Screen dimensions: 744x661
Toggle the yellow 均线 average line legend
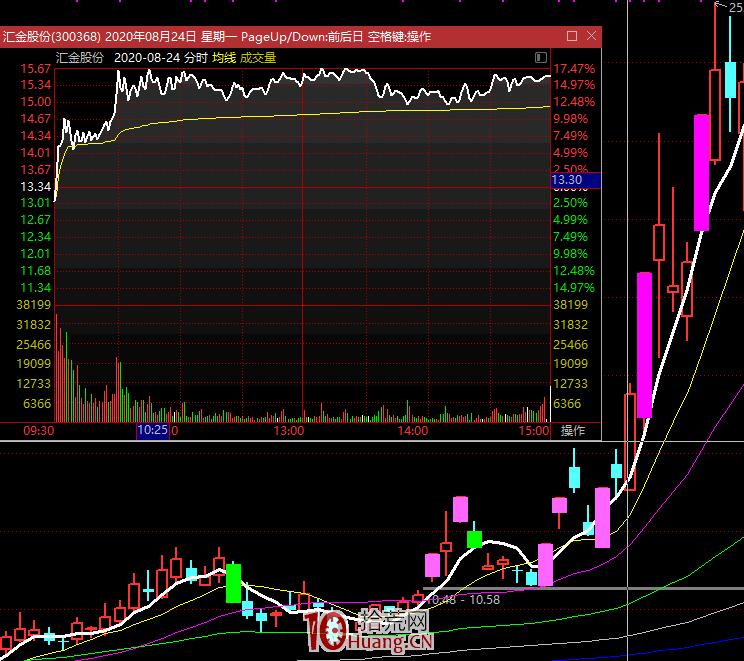pos(223,58)
